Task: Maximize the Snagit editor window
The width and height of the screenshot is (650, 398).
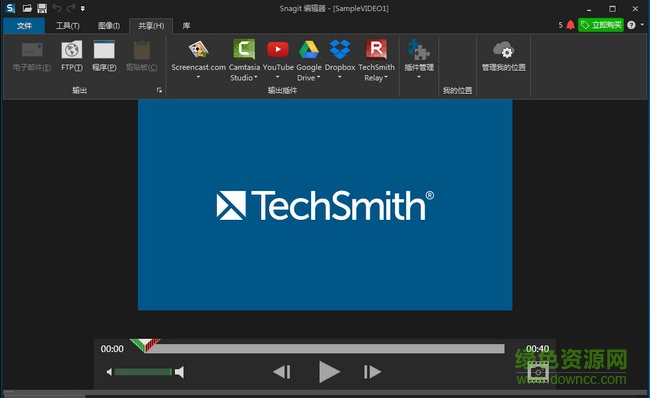Action: coord(612,8)
